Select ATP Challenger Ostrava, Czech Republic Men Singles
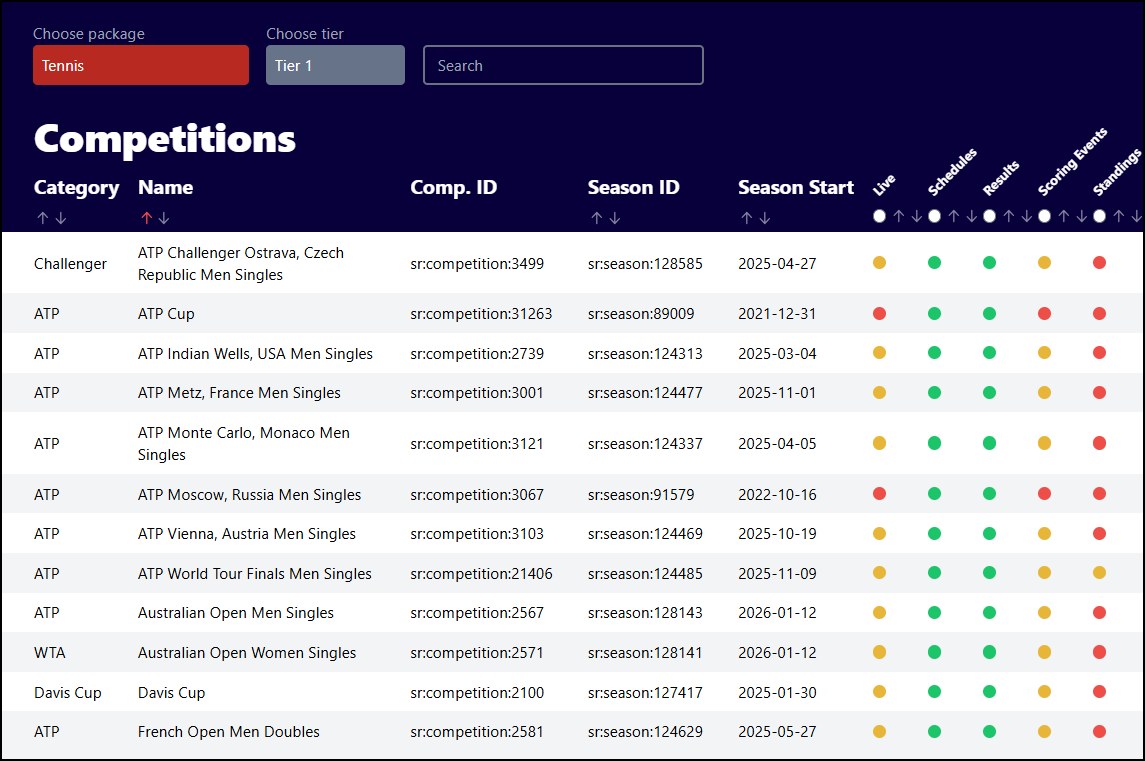 pyautogui.click(x=241, y=264)
